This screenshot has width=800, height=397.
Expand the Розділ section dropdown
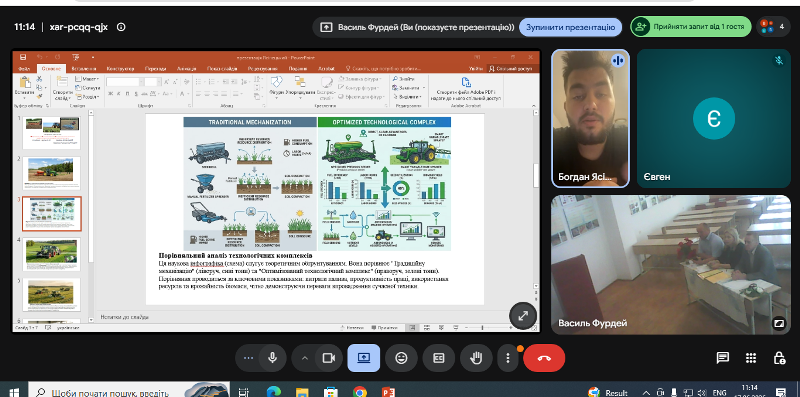coord(87,96)
